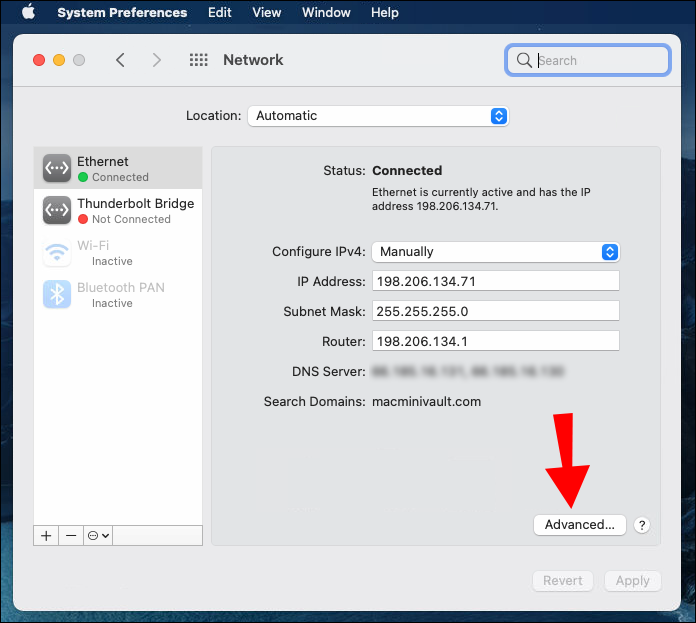Select Thunderbolt Bridge service
This screenshot has width=696, height=623.
click(118, 210)
